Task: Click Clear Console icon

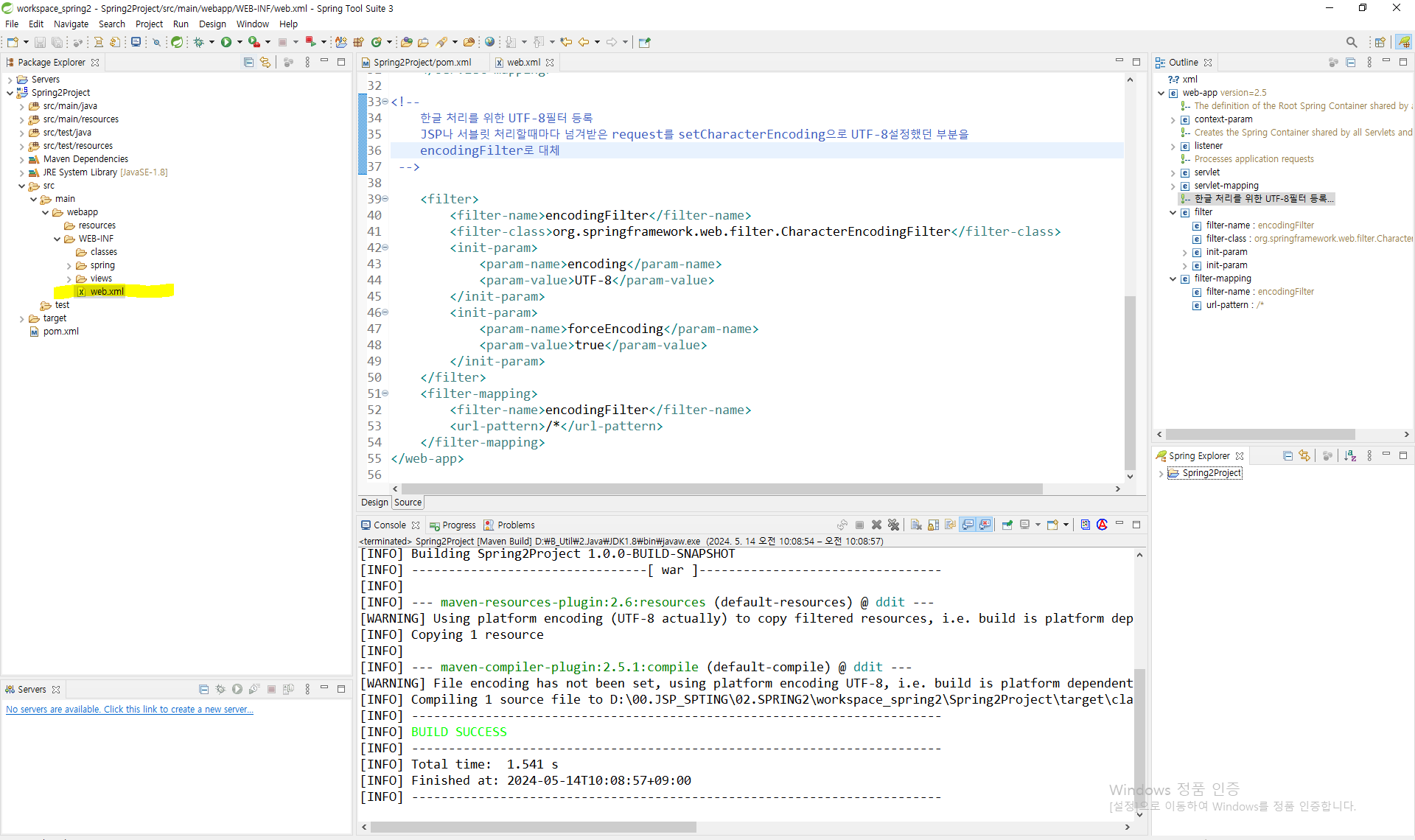Action: [x=916, y=525]
